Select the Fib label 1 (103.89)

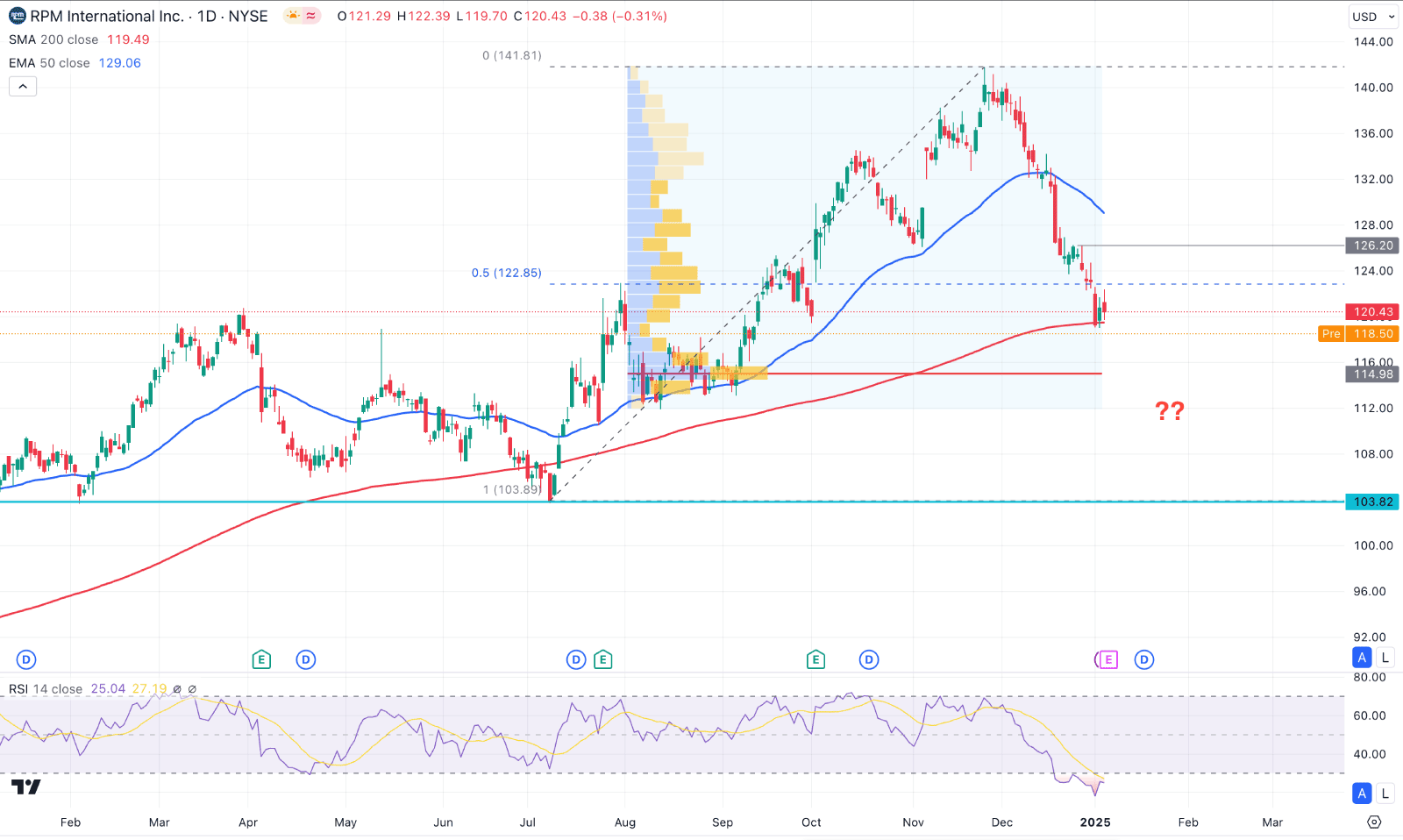pyautogui.click(x=513, y=489)
